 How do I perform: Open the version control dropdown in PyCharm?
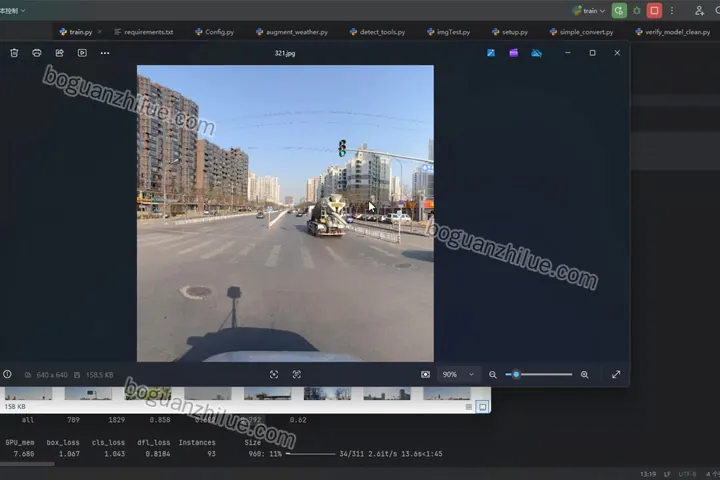point(13,11)
